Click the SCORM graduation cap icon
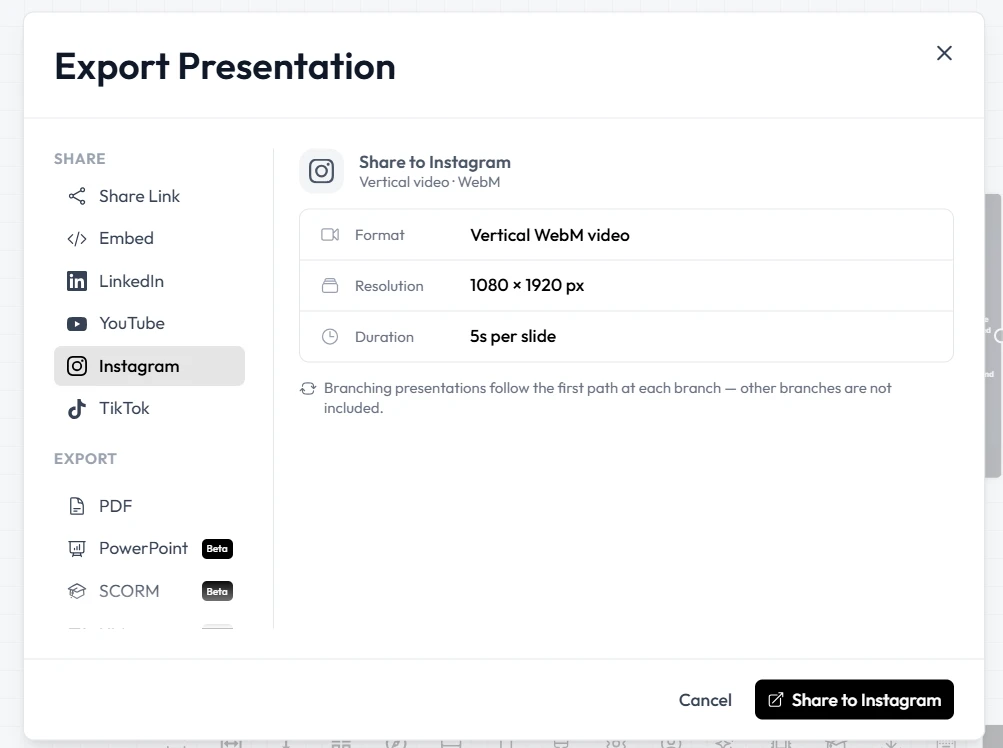Image resolution: width=1003 pixels, height=748 pixels. [x=77, y=591]
